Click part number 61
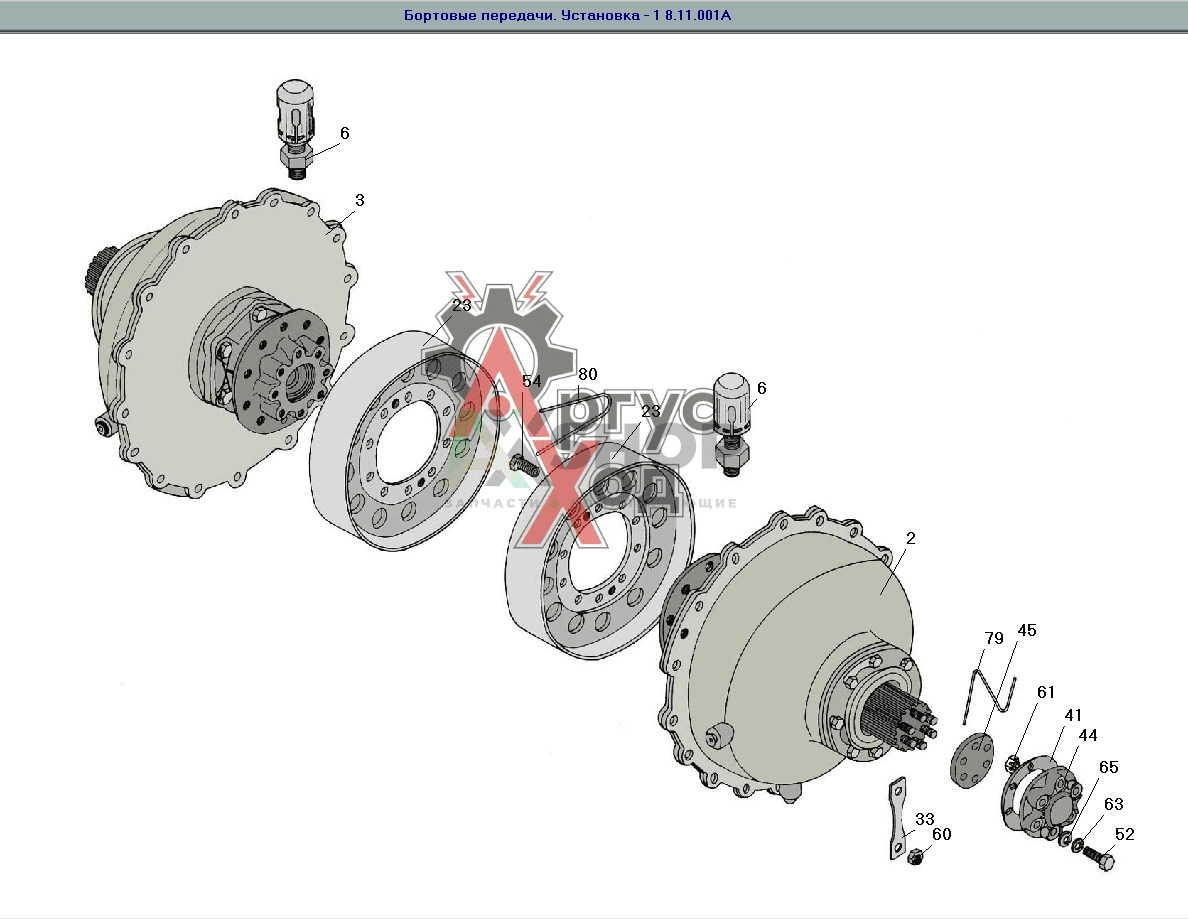Viewport: 1188px width, 919px height. click(x=1046, y=692)
